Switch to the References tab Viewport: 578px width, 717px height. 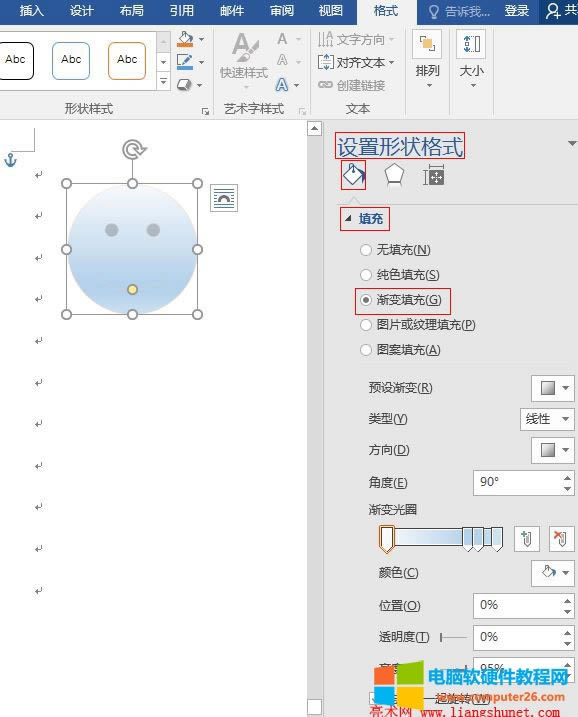[182, 11]
